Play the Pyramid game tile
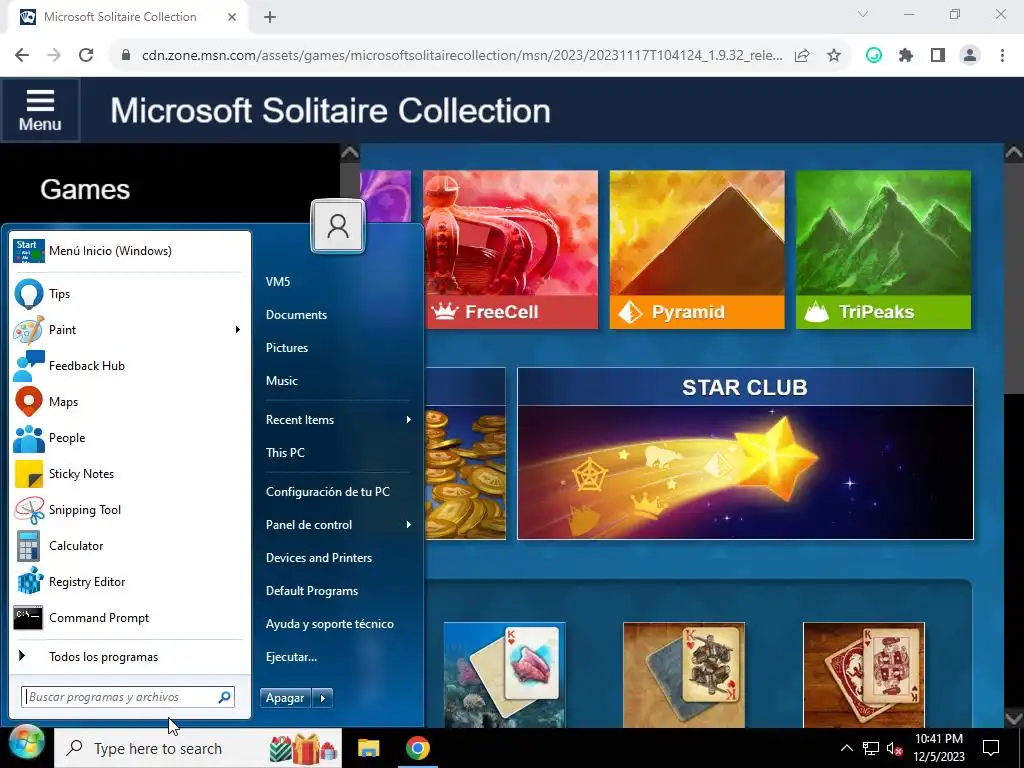 coord(697,249)
